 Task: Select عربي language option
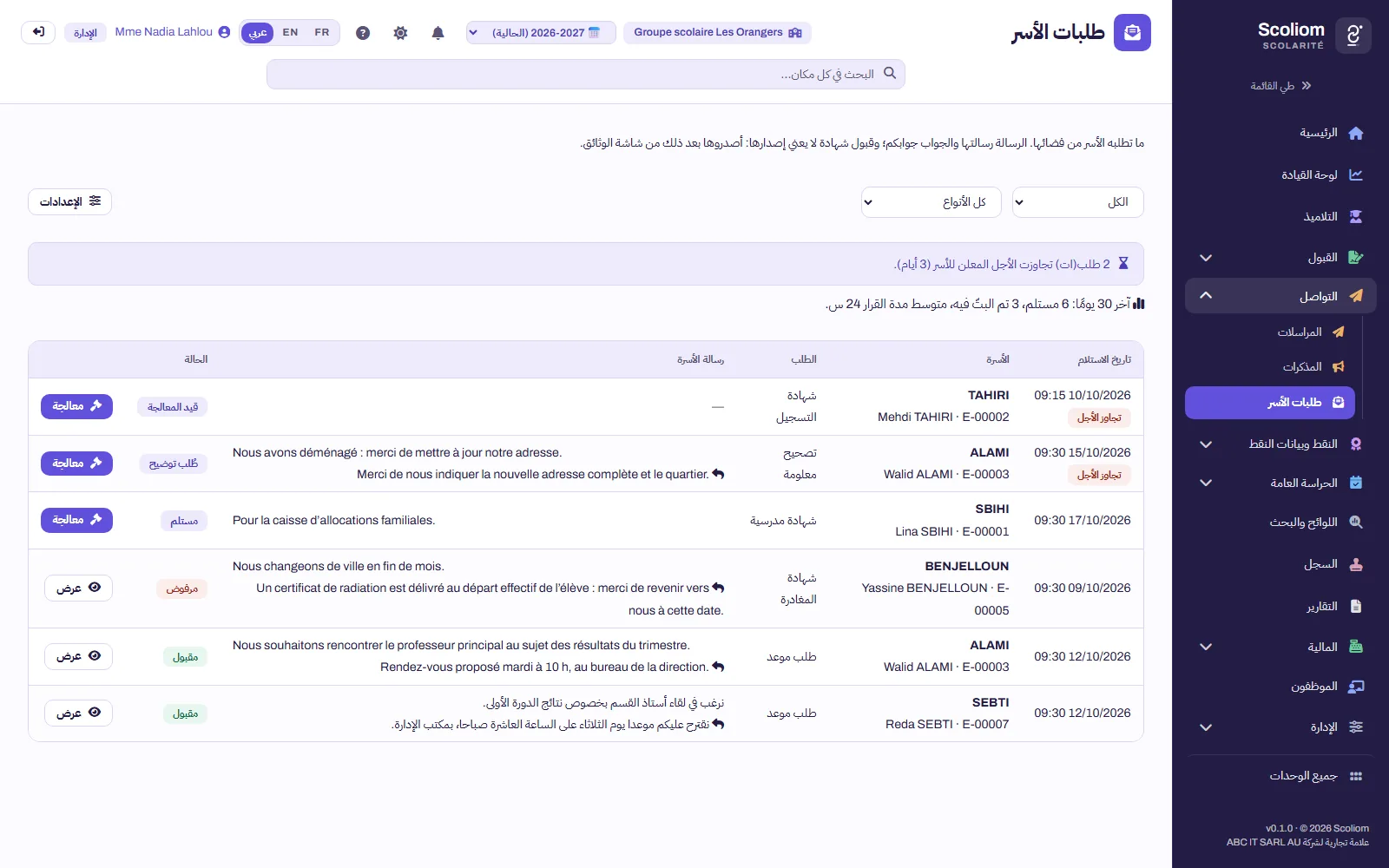(258, 33)
